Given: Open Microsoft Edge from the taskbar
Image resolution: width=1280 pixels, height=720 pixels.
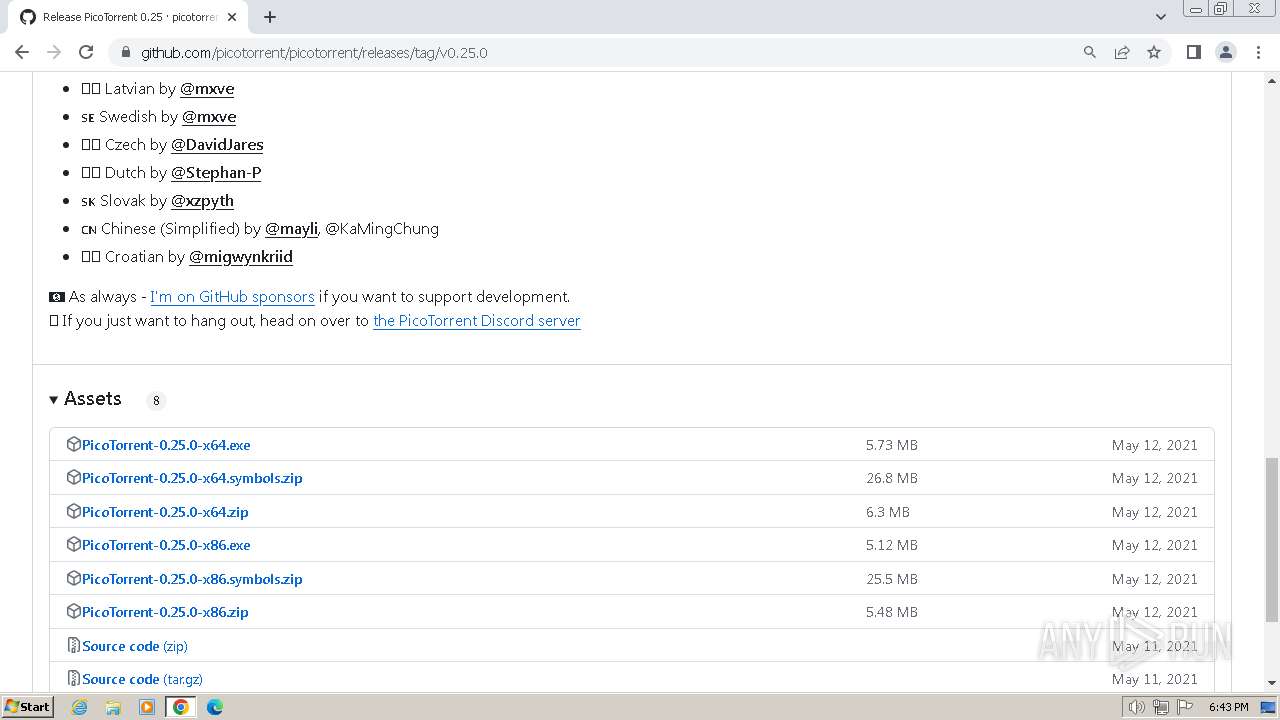Looking at the screenshot, I should tap(215, 707).
